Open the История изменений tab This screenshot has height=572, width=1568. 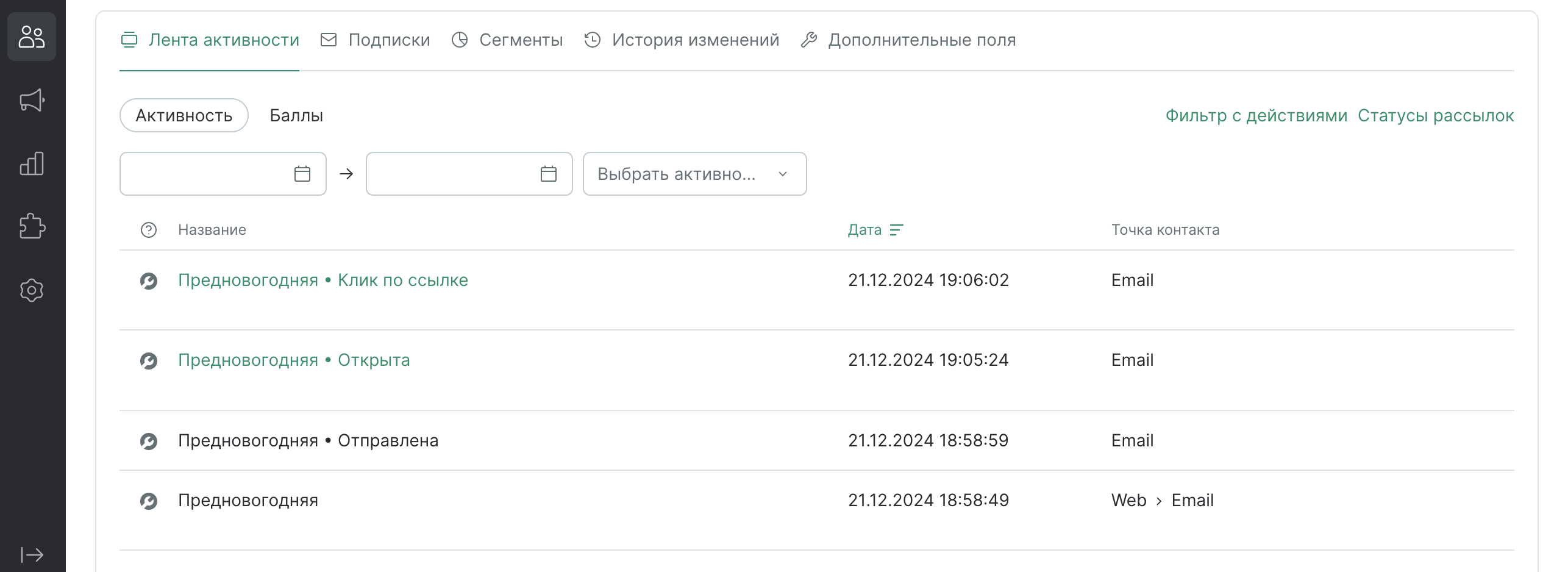[682, 40]
